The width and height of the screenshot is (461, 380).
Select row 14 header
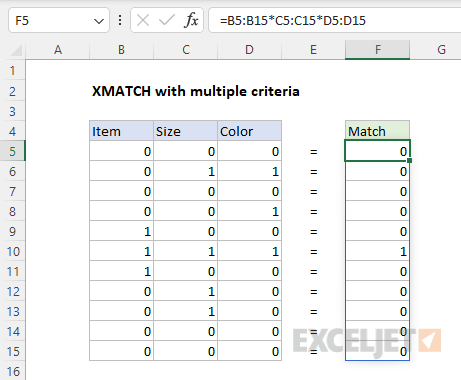(13, 331)
